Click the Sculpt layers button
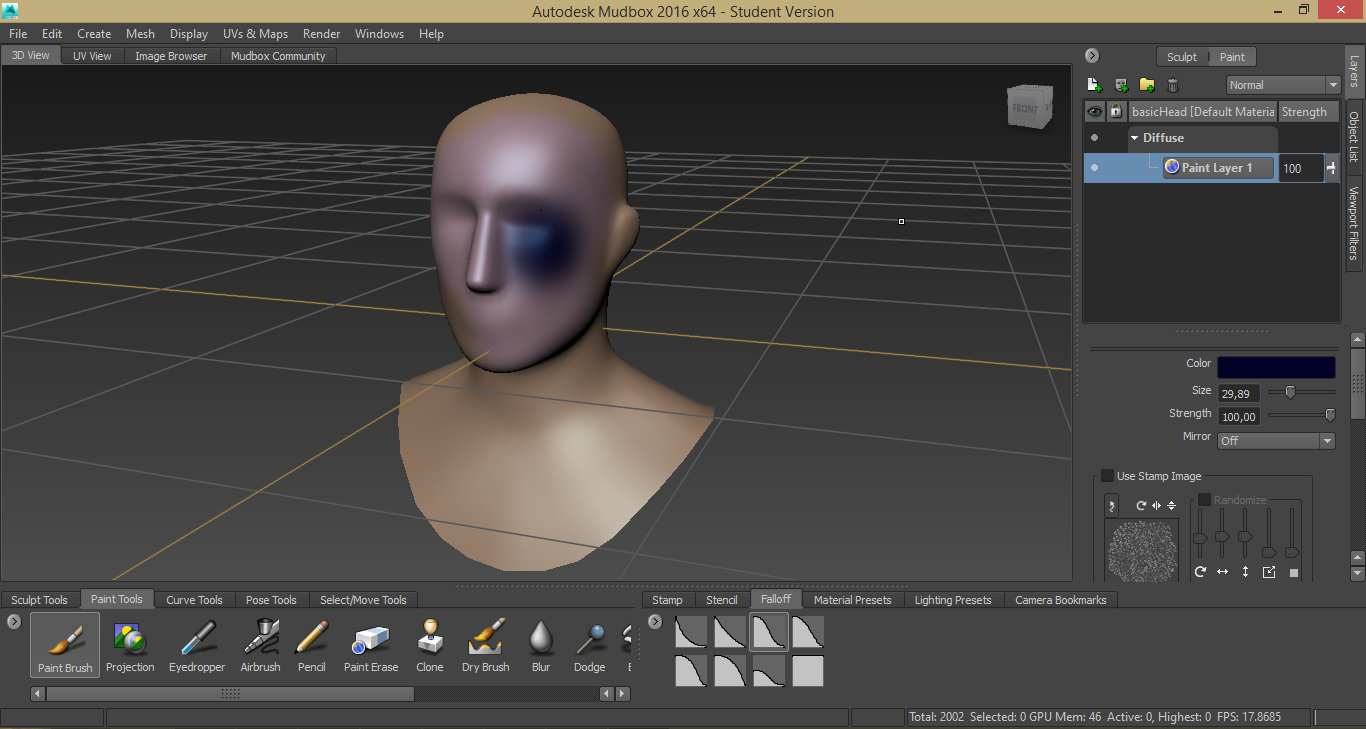 pyautogui.click(x=1181, y=57)
